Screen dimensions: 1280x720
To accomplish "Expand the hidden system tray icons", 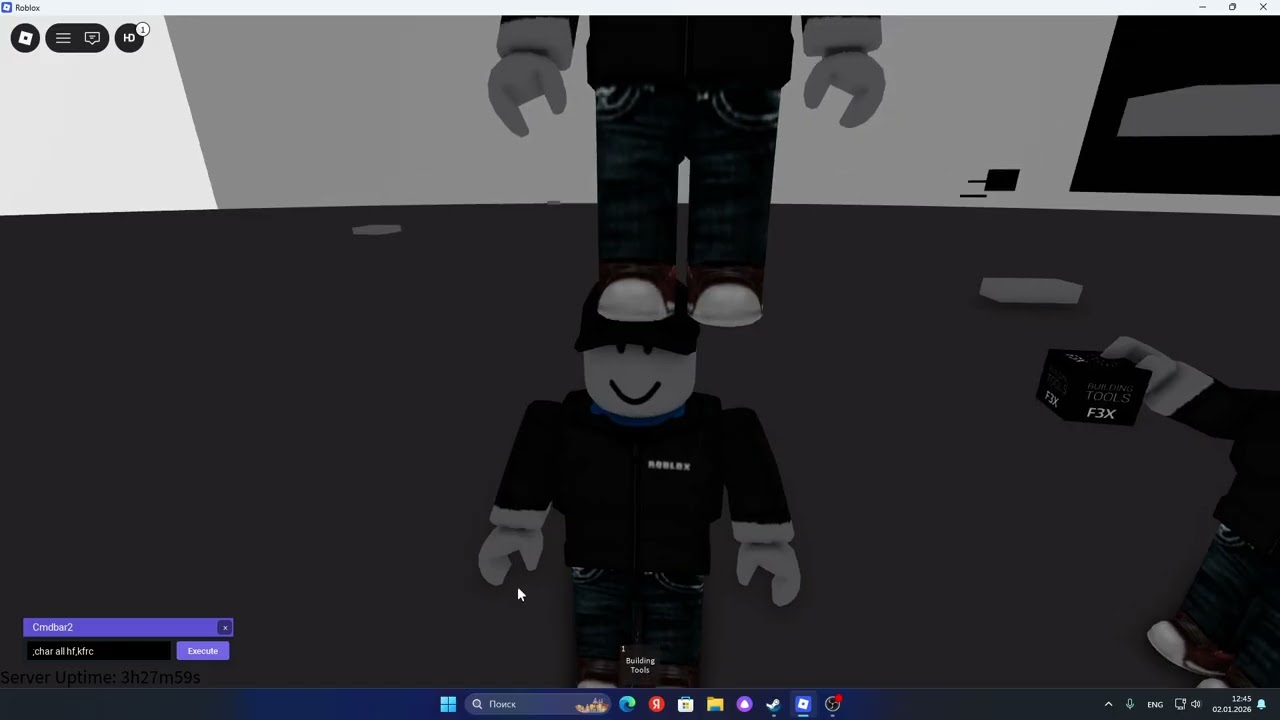I will pos(1108,704).
